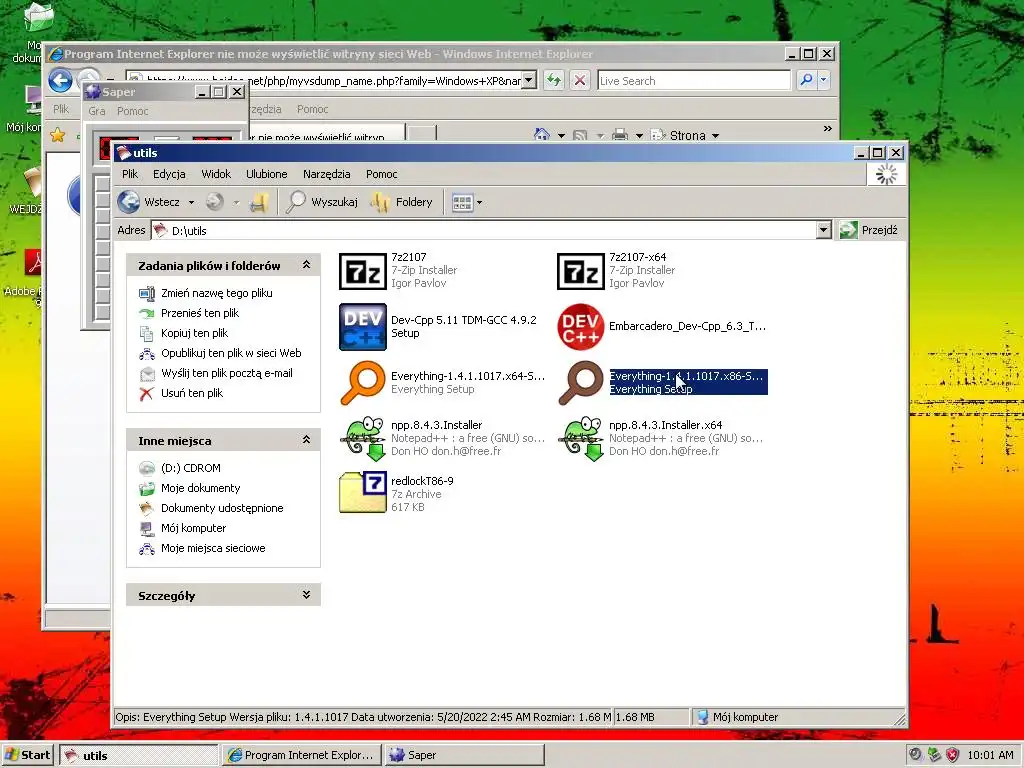Click Wyszukaj search toolbar button
Screen dimensions: 1024x768
point(323,202)
